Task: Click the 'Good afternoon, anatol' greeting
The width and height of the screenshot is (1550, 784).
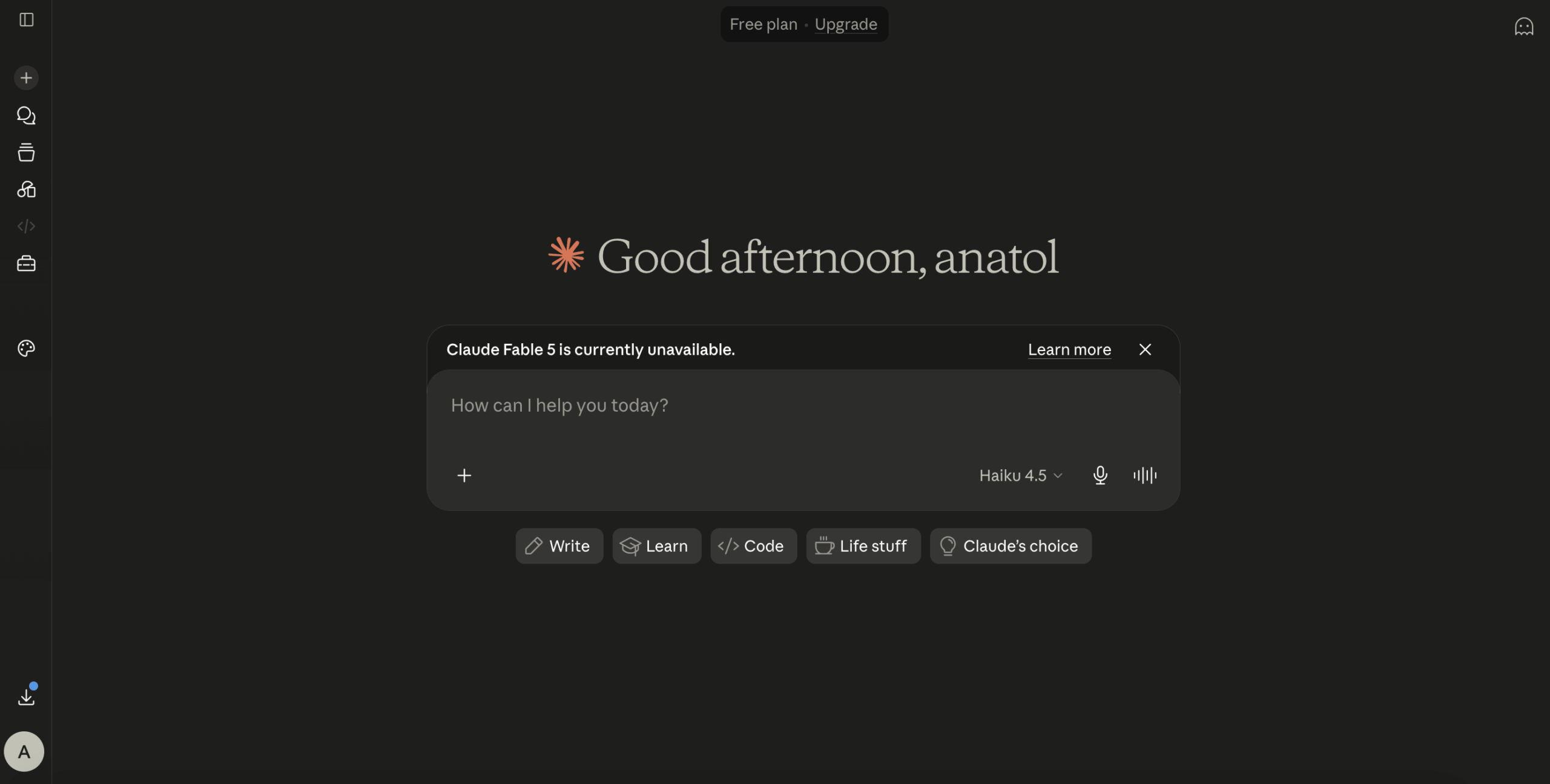Action: click(x=827, y=257)
